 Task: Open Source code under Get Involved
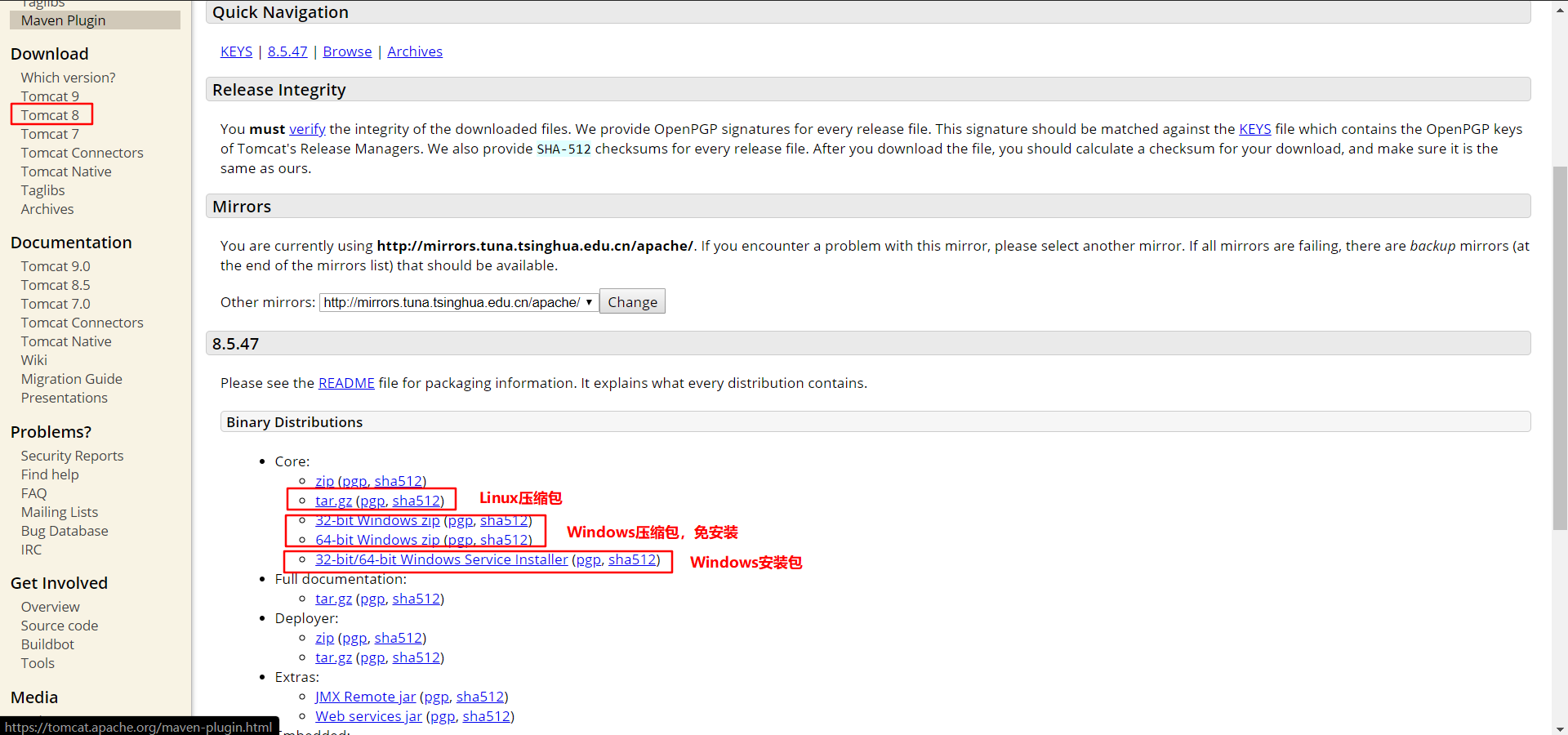(60, 626)
